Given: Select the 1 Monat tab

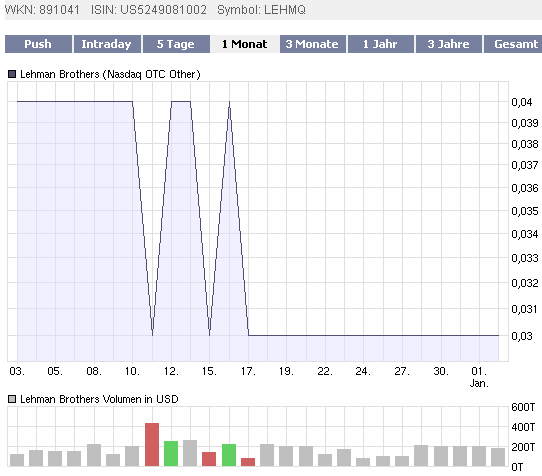Looking at the screenshot, I should point(244,44).
